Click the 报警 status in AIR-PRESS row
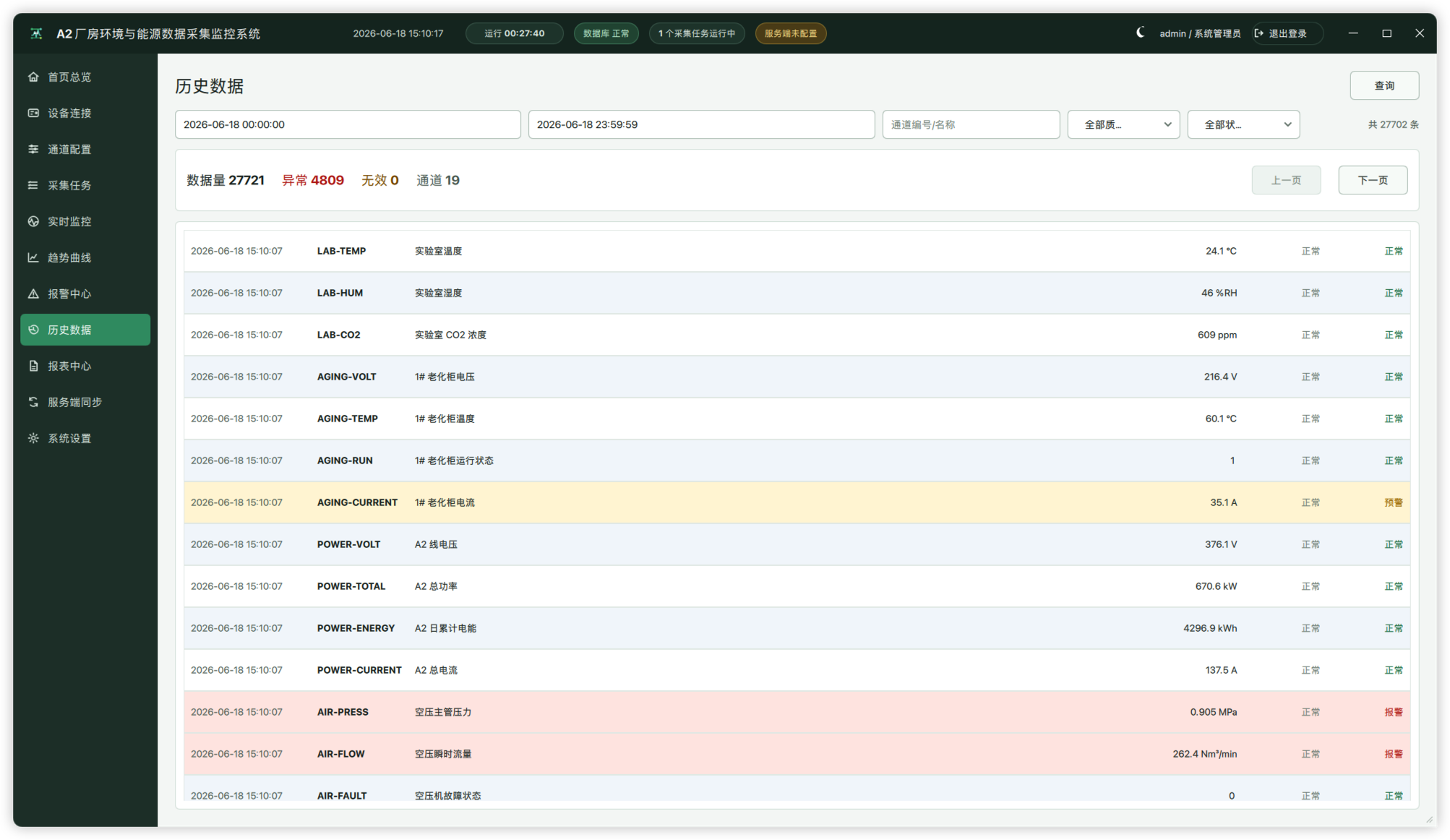This screenshot has width=1450, height=840. click(1393, 712)
